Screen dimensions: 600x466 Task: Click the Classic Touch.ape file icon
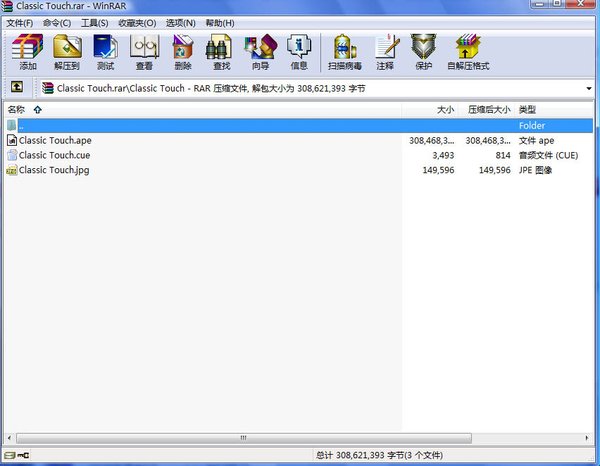pos(12,140)
